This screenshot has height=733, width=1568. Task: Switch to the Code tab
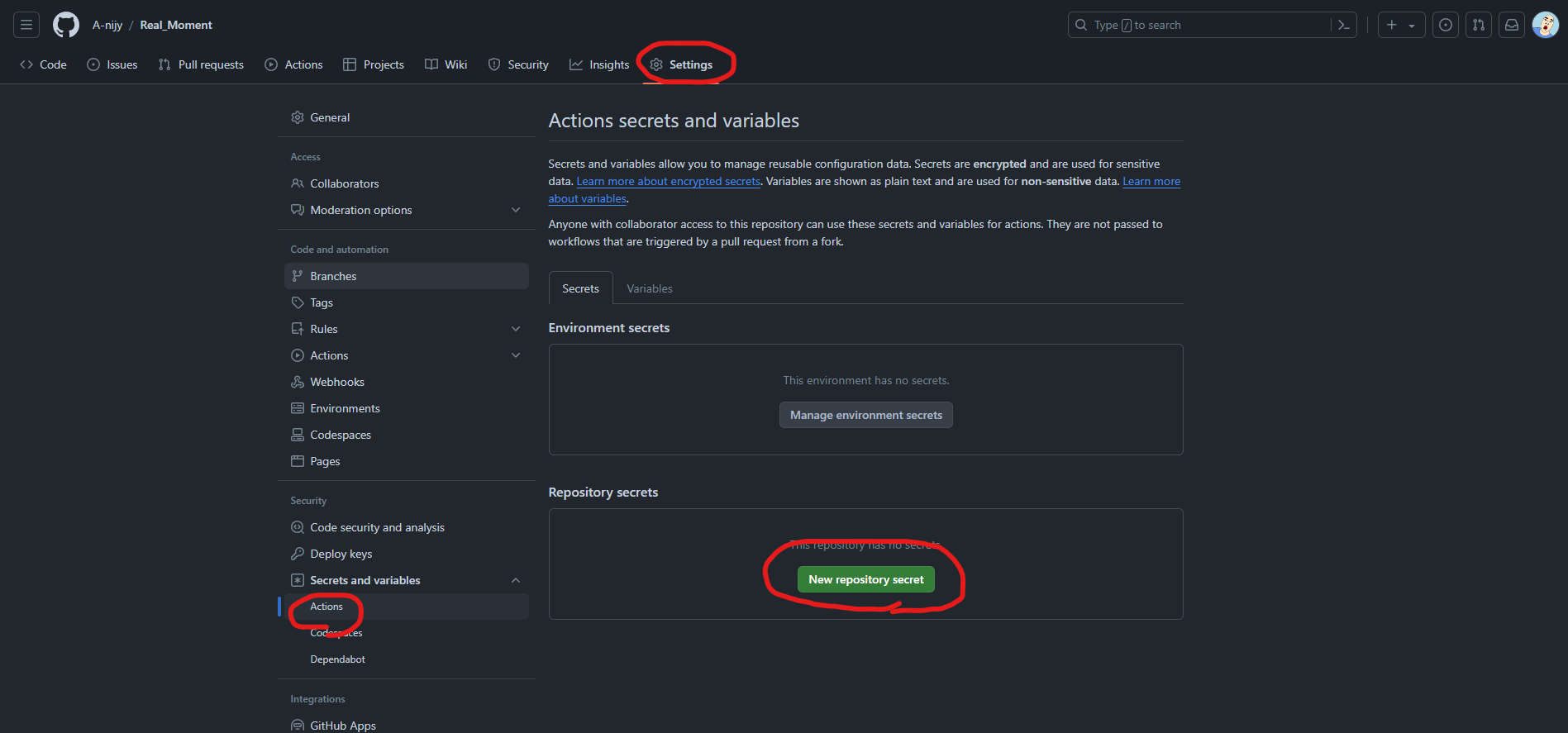[44, 64]
